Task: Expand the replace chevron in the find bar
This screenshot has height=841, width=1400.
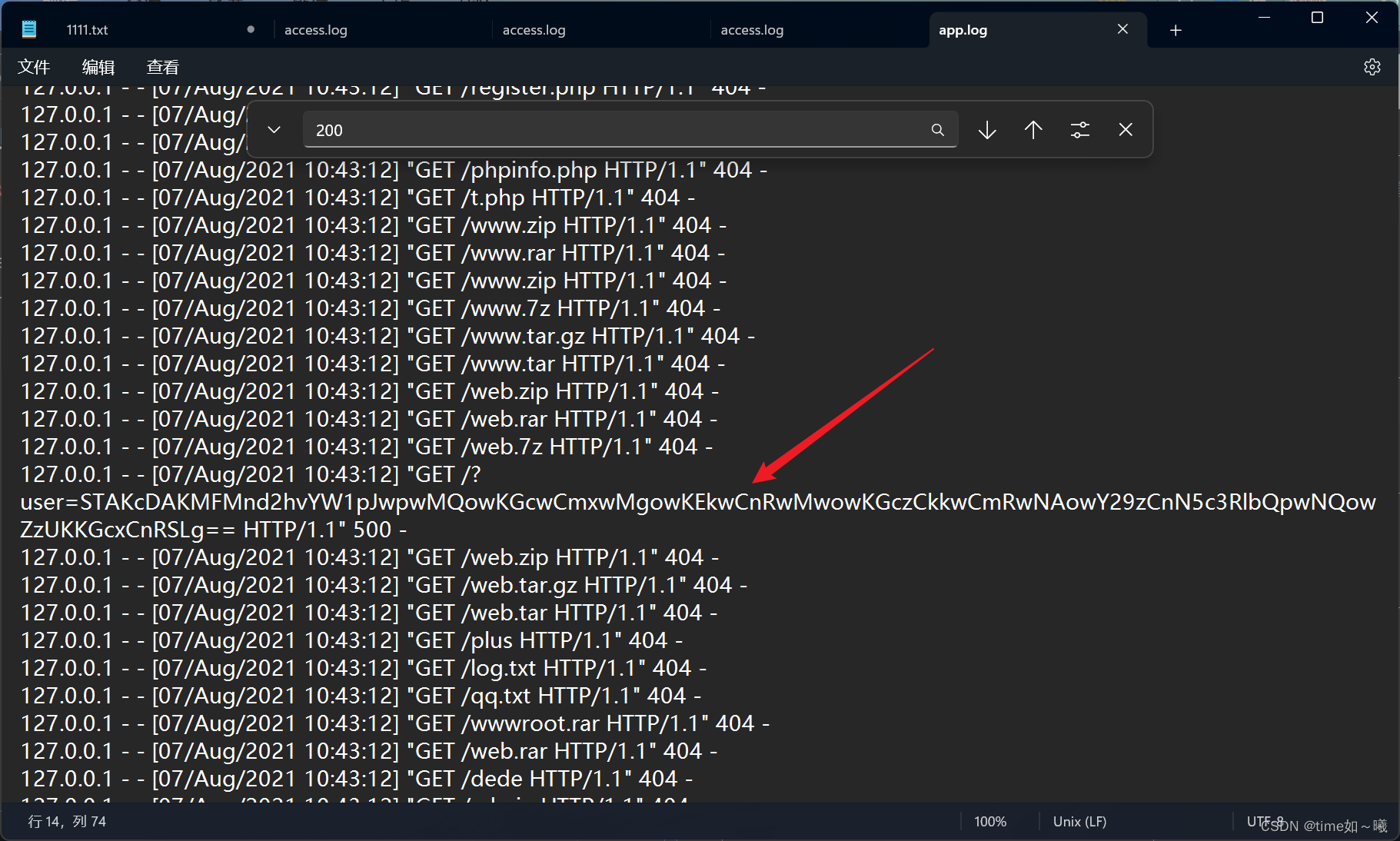Action: click(274, 130)
